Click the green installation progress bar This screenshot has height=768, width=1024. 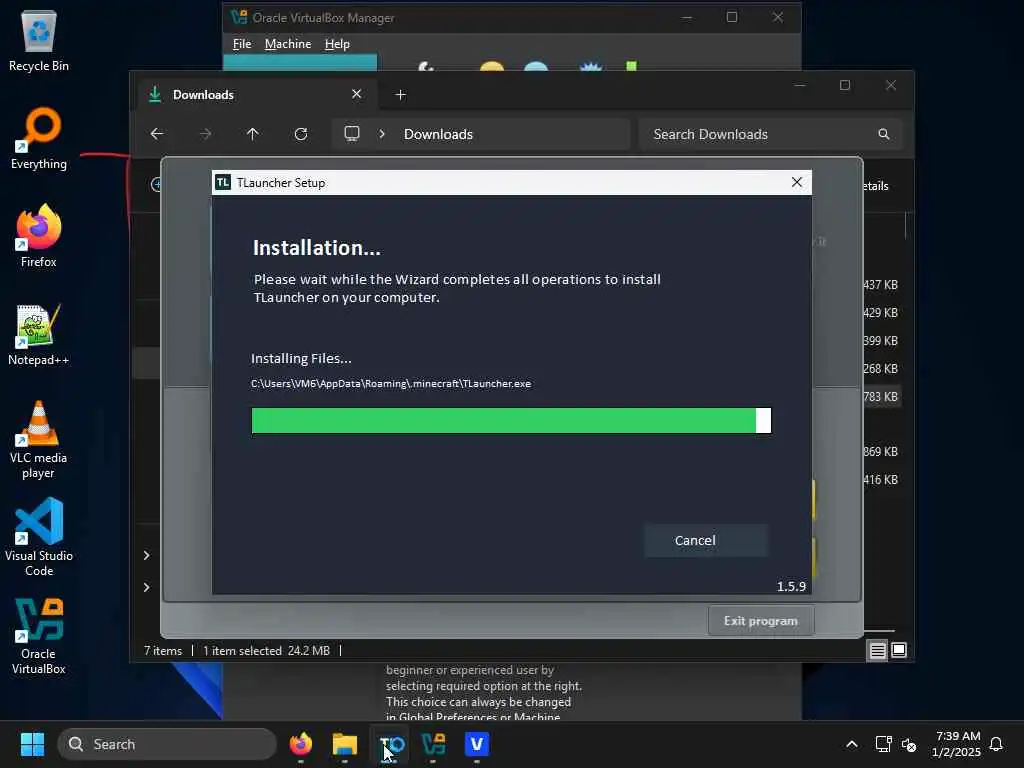click(x=511, y=421)
